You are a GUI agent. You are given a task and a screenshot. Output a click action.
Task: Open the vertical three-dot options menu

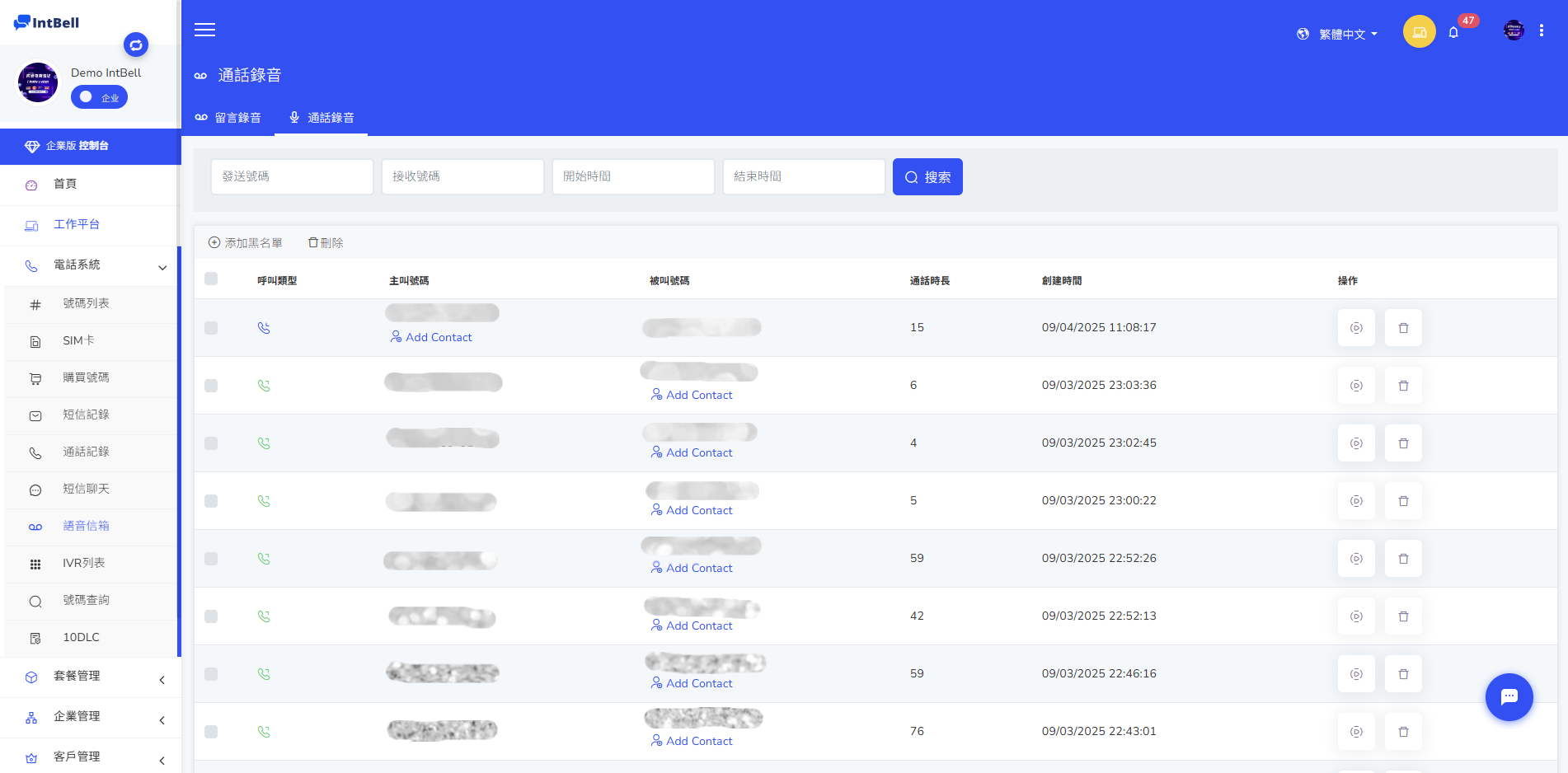pos(1542,30)
